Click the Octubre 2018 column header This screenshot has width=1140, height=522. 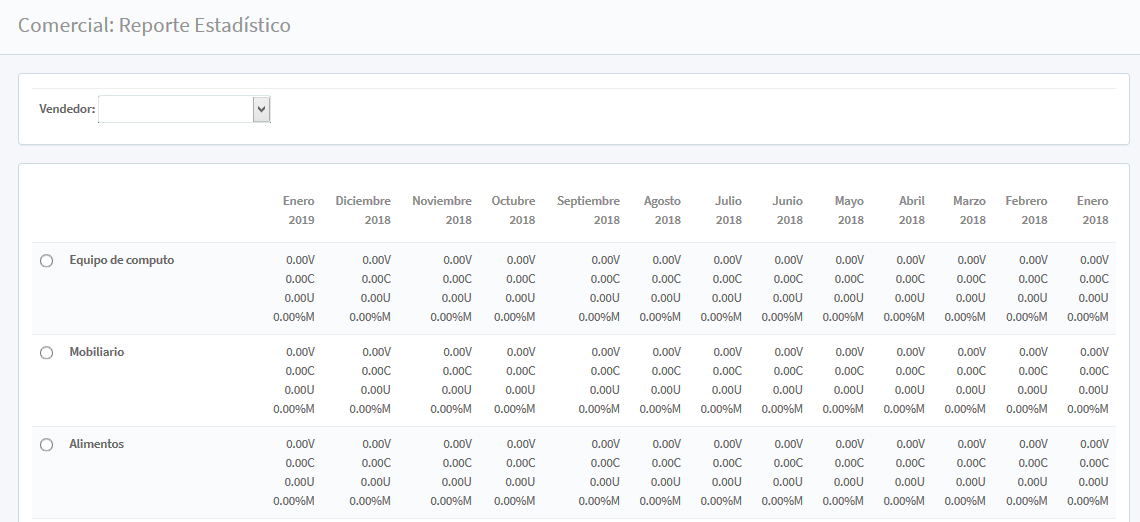pos(513,210)
